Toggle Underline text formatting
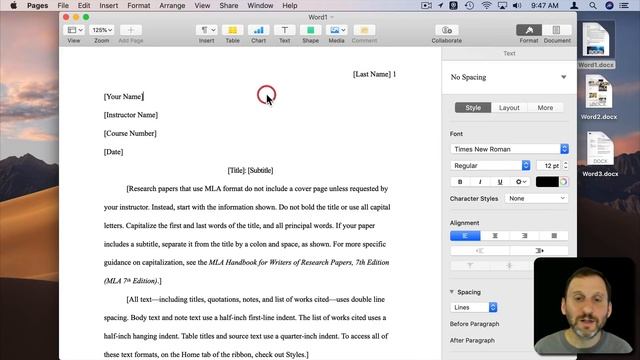 500,182
